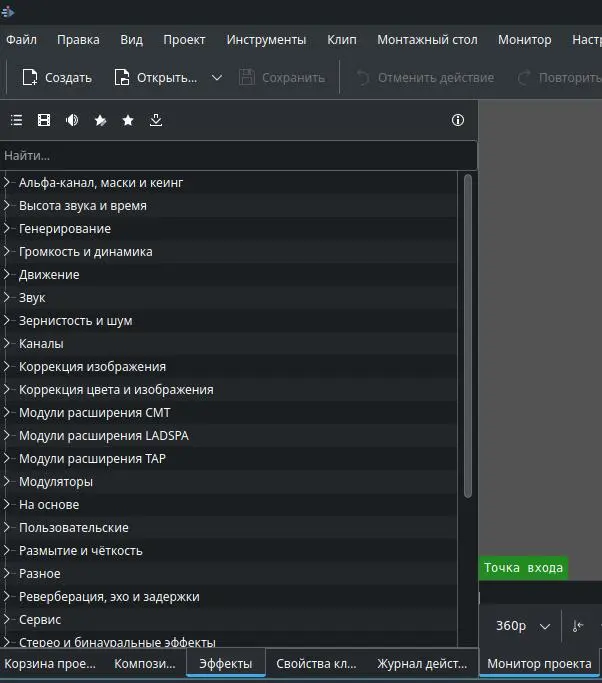Select Размытие и чёткость row
Image resolution: width=602 pixels, height=683 pixels.
pyautogui.click(x=229, y=551)
